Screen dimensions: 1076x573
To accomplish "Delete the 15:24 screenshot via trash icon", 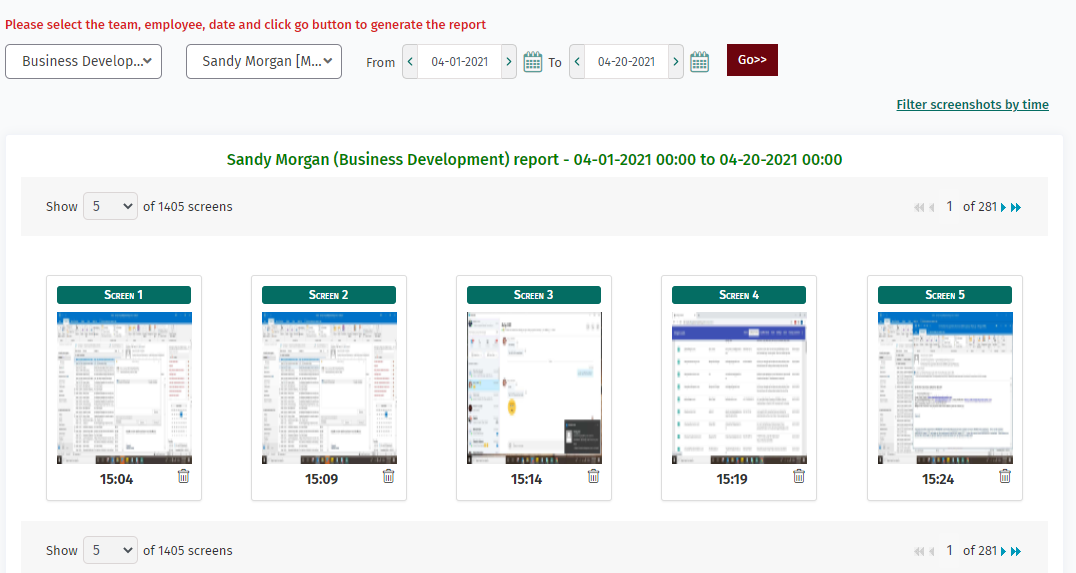I will [1005, 477].
